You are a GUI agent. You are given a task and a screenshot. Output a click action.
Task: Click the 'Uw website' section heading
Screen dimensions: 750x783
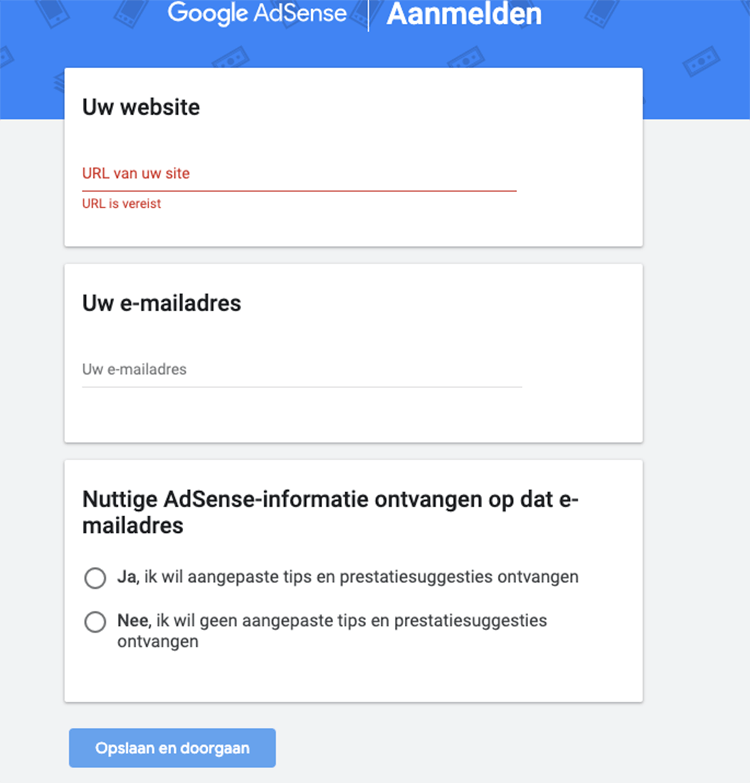coord(141,107)
